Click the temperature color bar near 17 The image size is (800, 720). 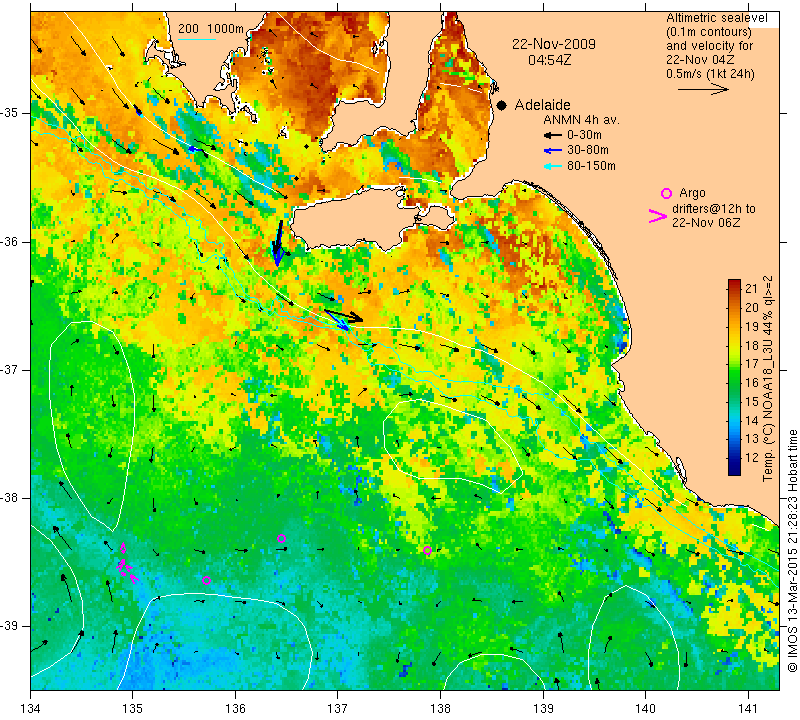click(x=734, y=363)
